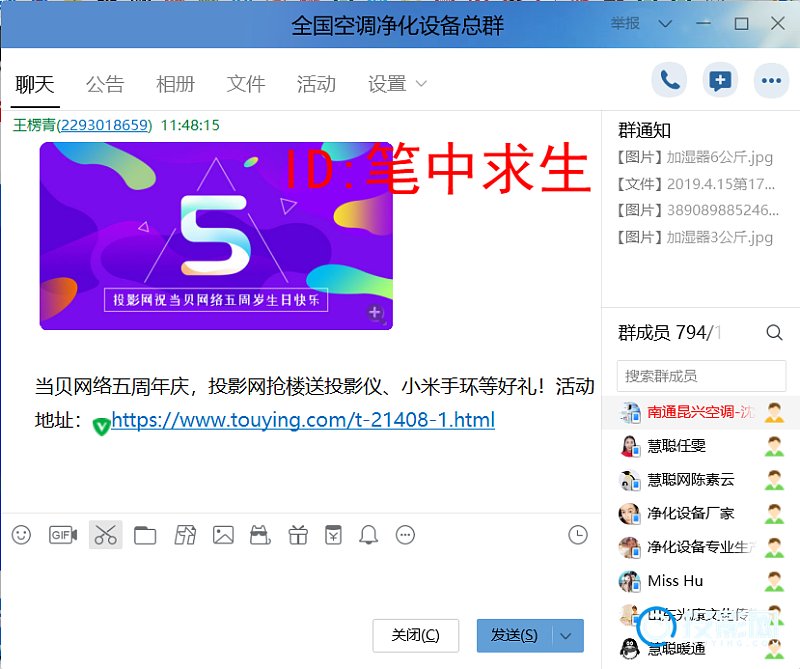Click the 发送(S) button

(514, 635)
